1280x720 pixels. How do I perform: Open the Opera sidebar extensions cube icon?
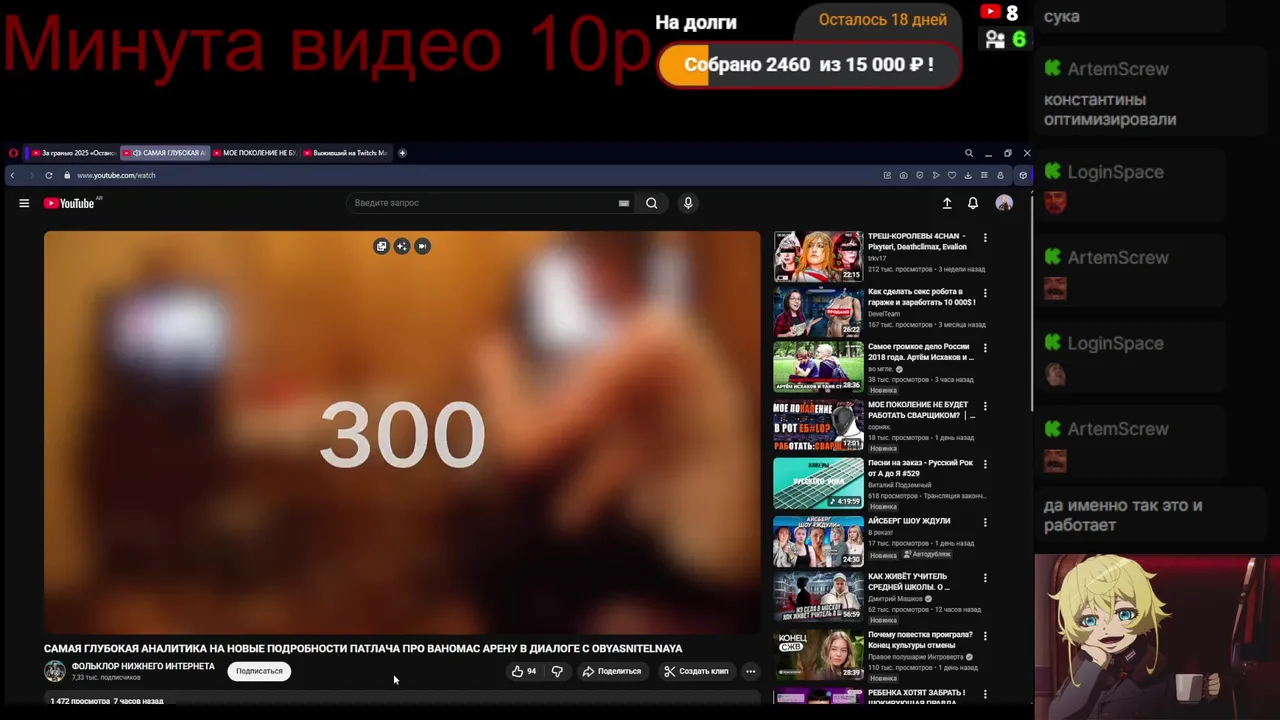[x=1022, y=175]
